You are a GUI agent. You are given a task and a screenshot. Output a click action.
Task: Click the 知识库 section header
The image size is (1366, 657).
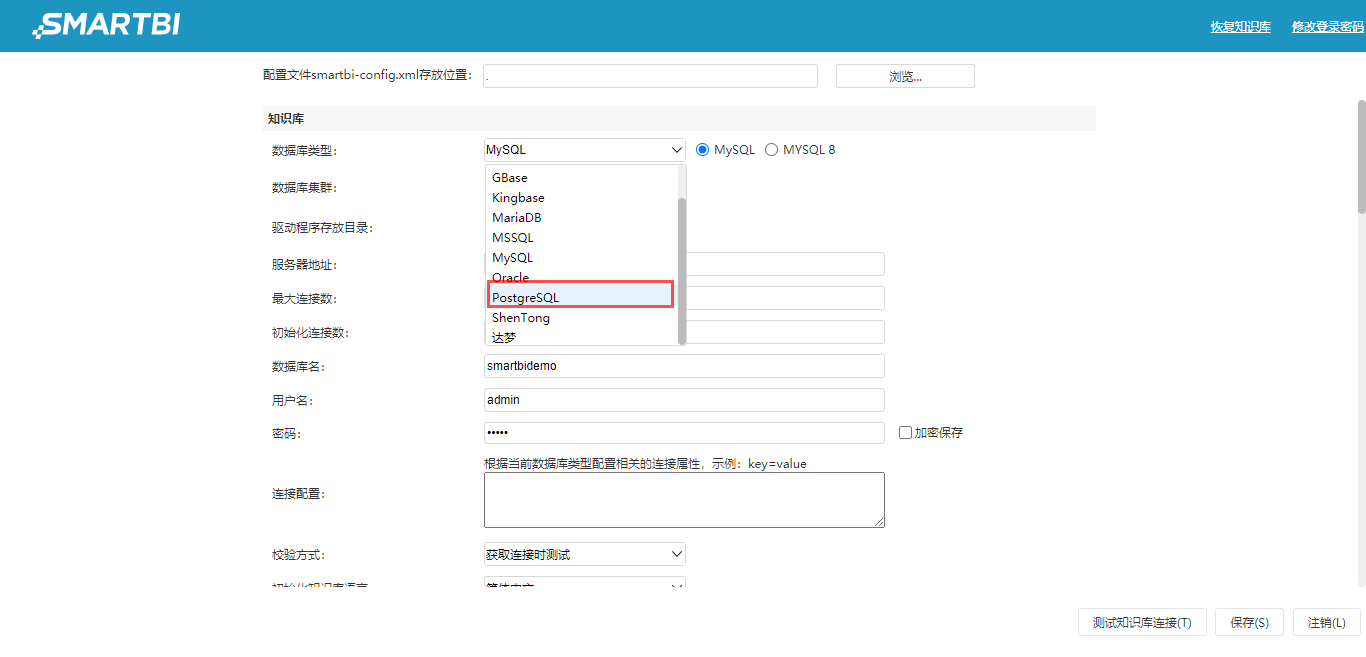click(679, 118)
